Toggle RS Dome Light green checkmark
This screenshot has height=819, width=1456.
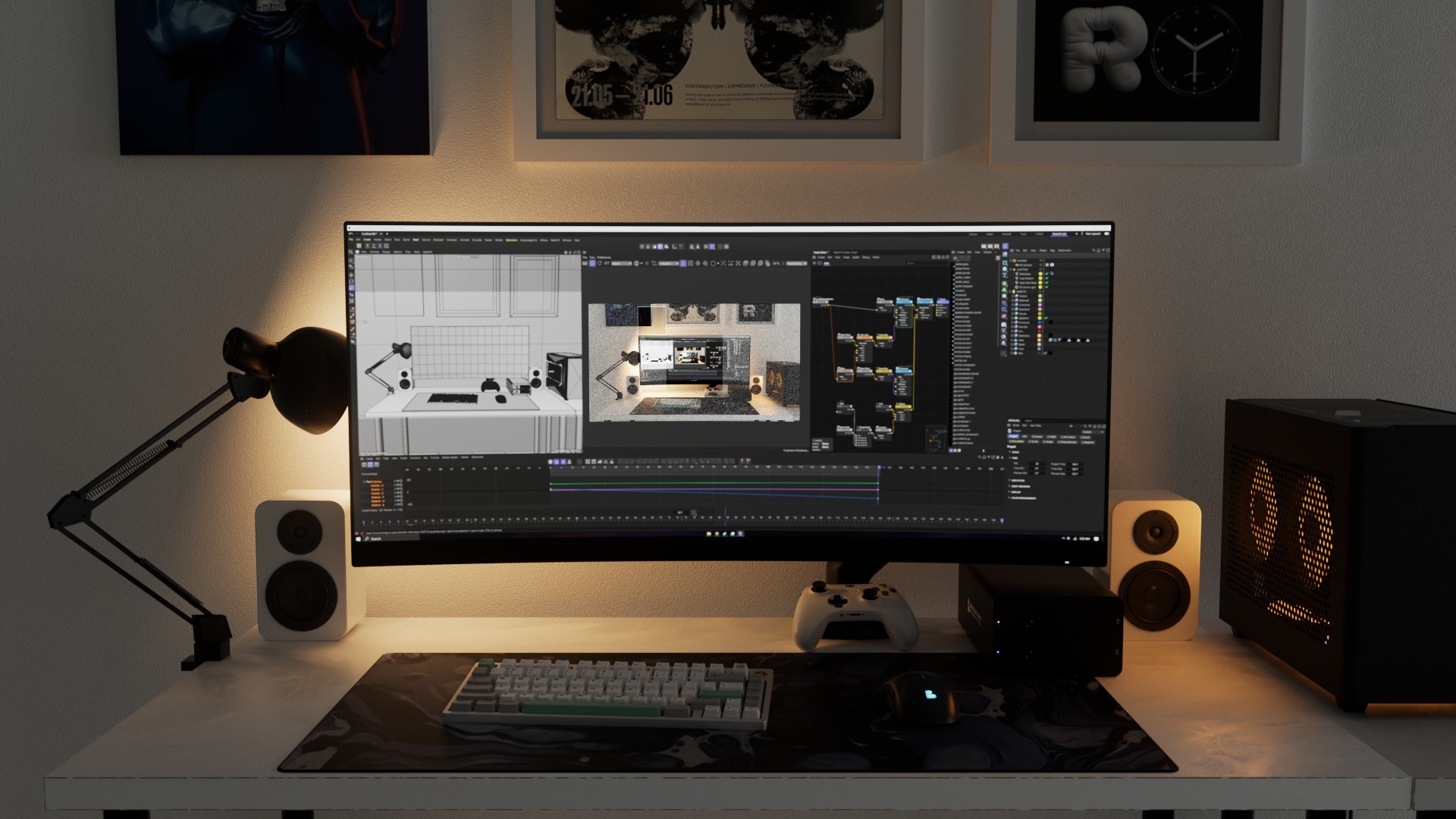click(x=1046, y=287)
